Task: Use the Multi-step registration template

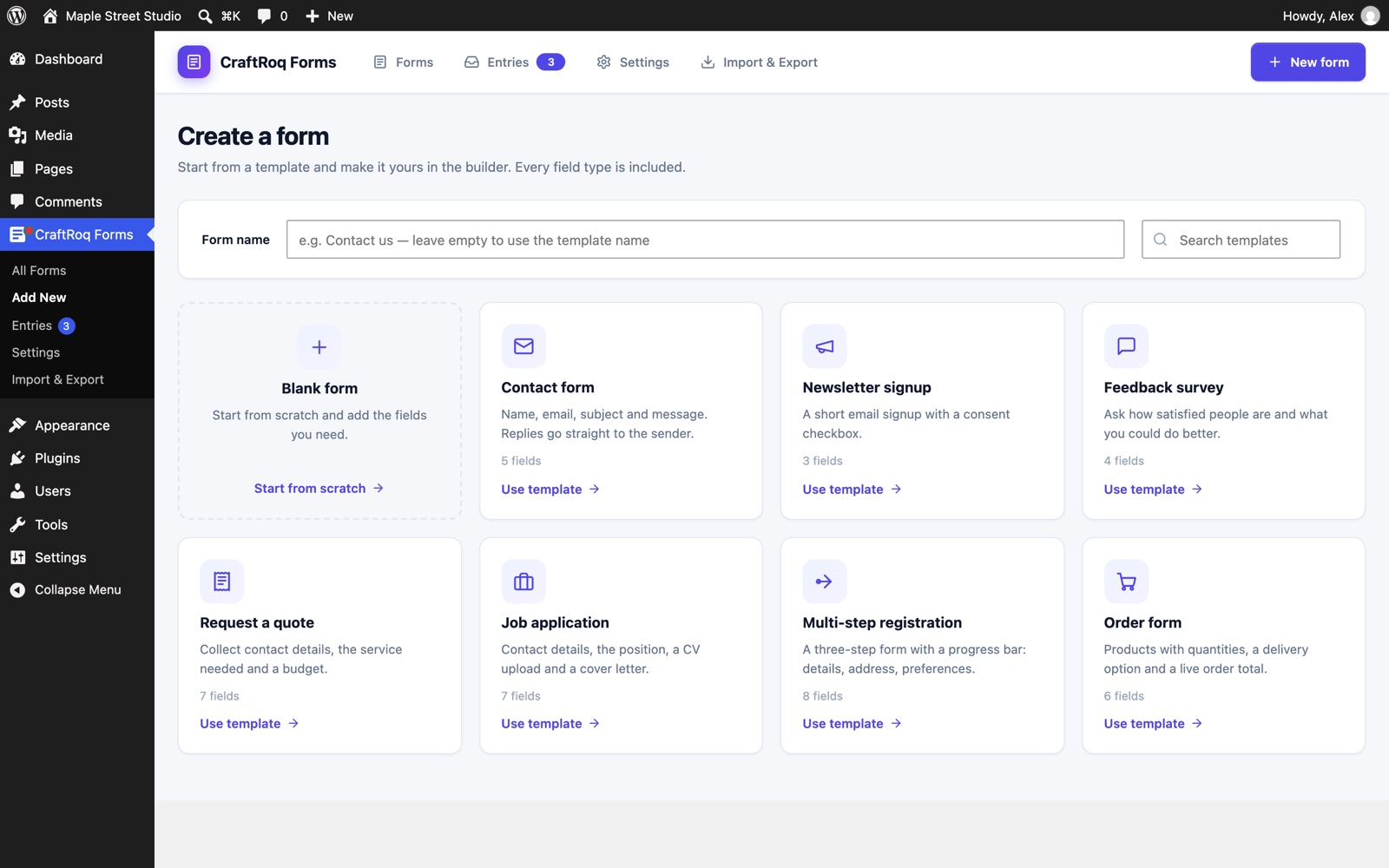Action: pyautogui.click(x=852, y=724)
